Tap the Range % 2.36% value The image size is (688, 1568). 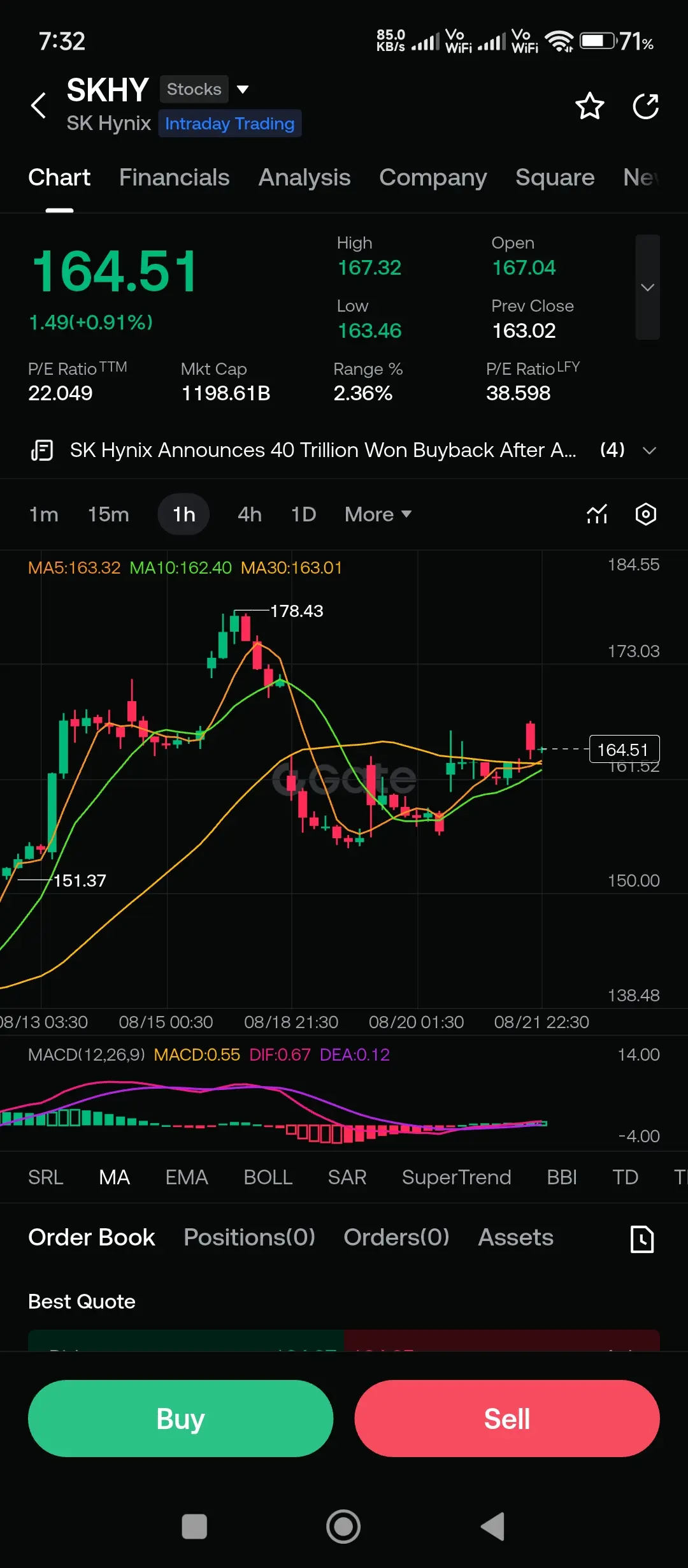[363, 393]
